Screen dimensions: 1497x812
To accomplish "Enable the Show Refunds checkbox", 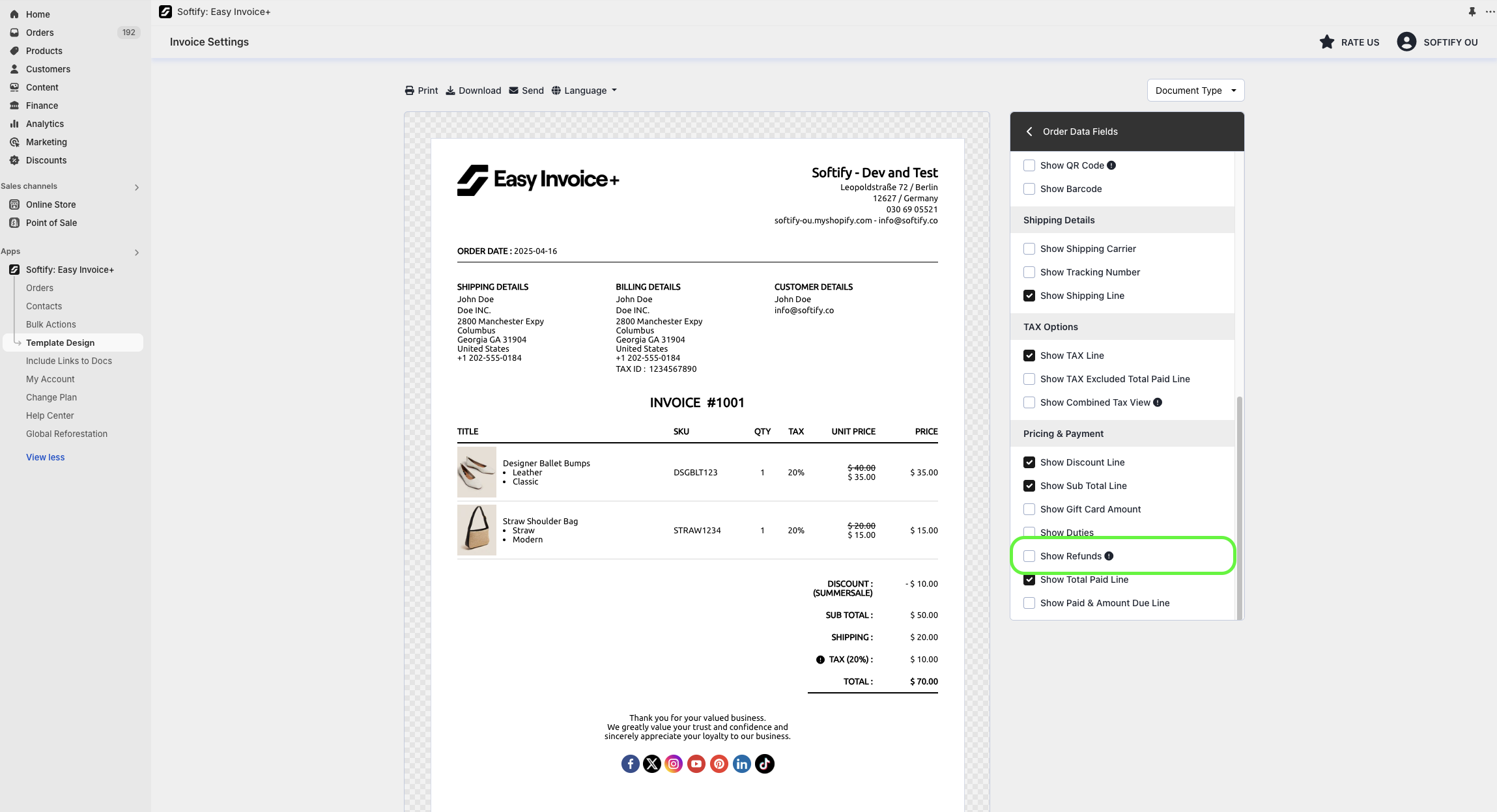I will point(1029,556).
